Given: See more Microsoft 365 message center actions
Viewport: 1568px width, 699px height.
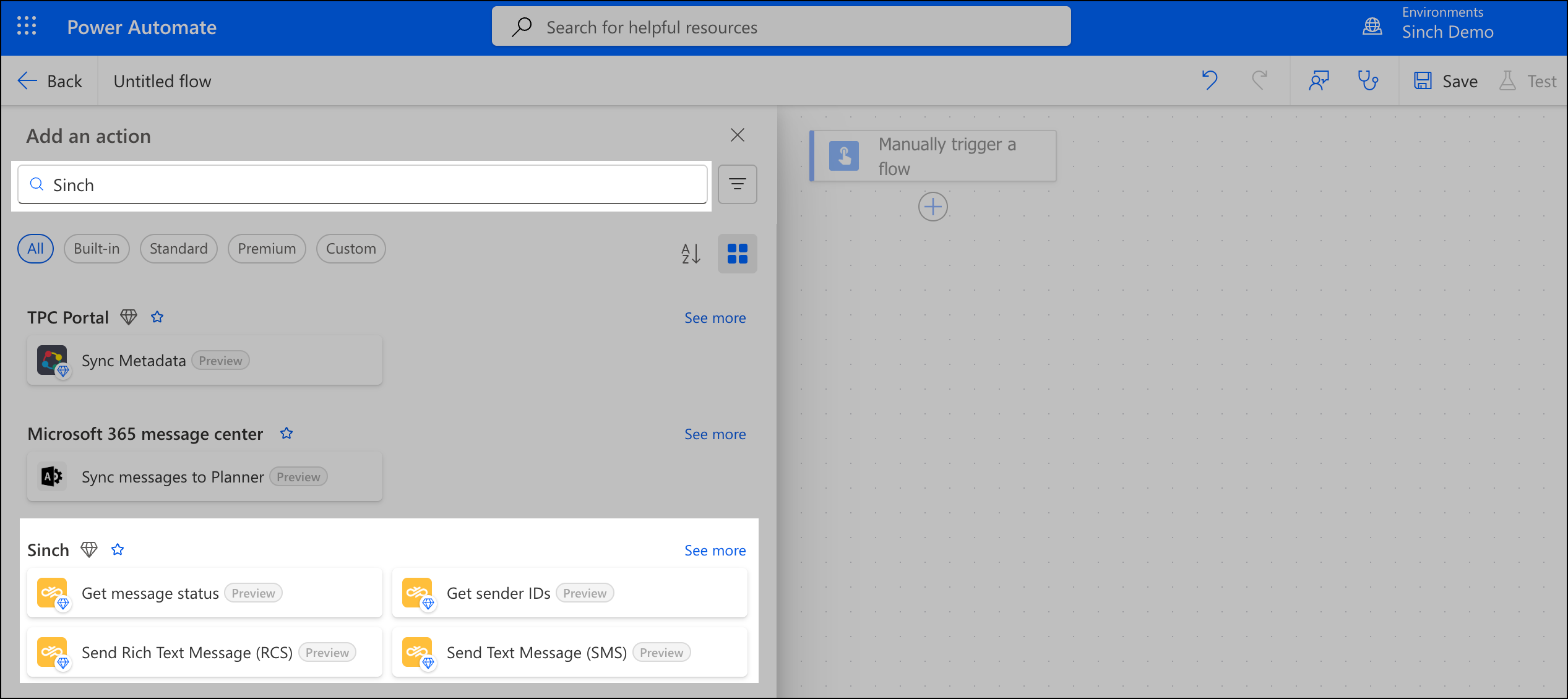Looking at the screenshot, I should [715, 434].
